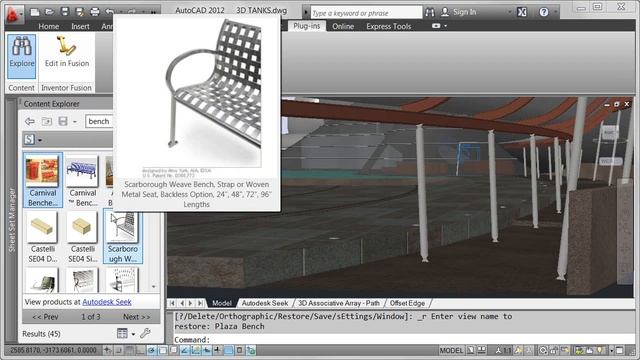Expand InfoCenter arrow beside search box
Image resolution: width=640 pixels, height=360 pixels.
(306, 12)
